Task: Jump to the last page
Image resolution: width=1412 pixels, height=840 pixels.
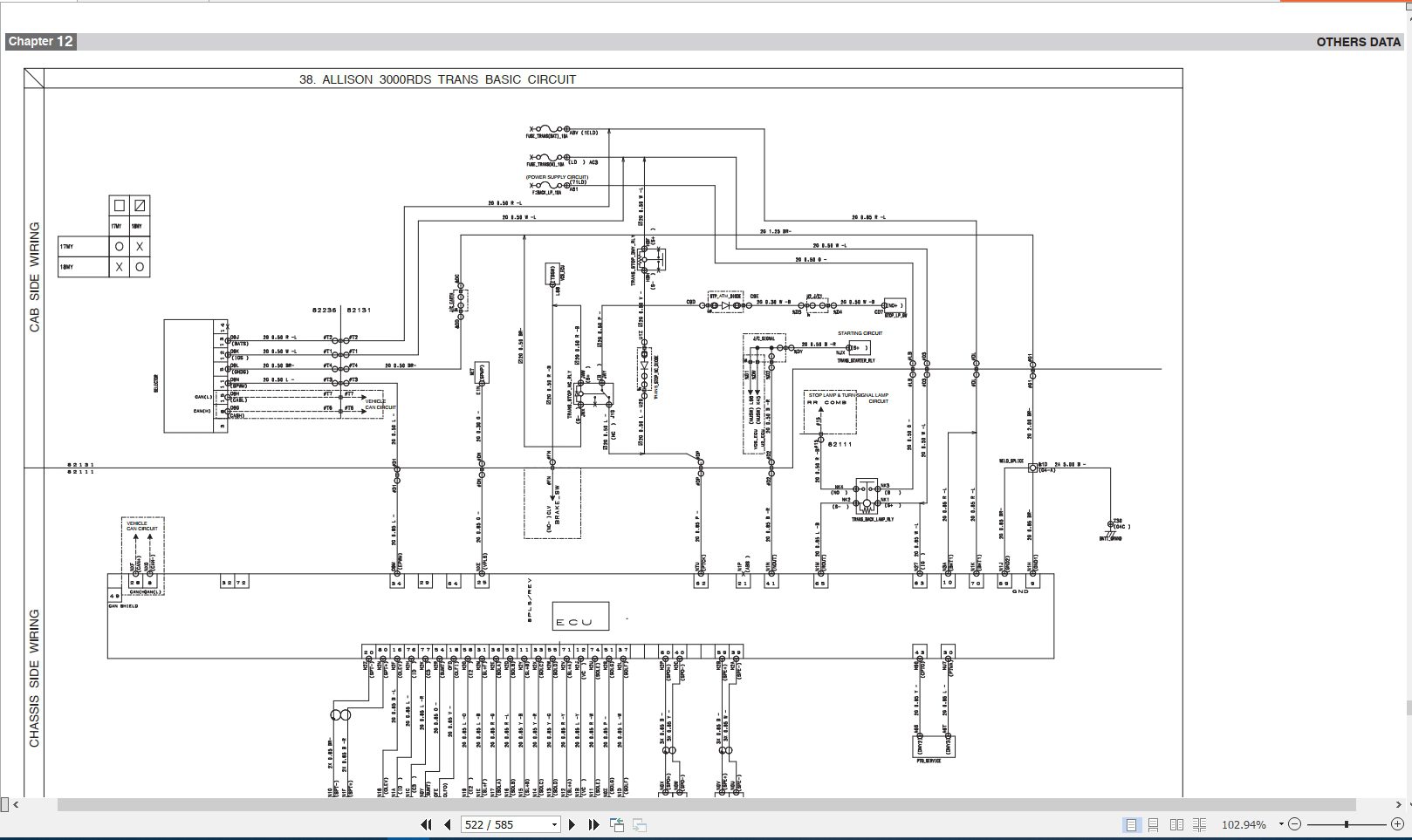Action: coord(594,824)
